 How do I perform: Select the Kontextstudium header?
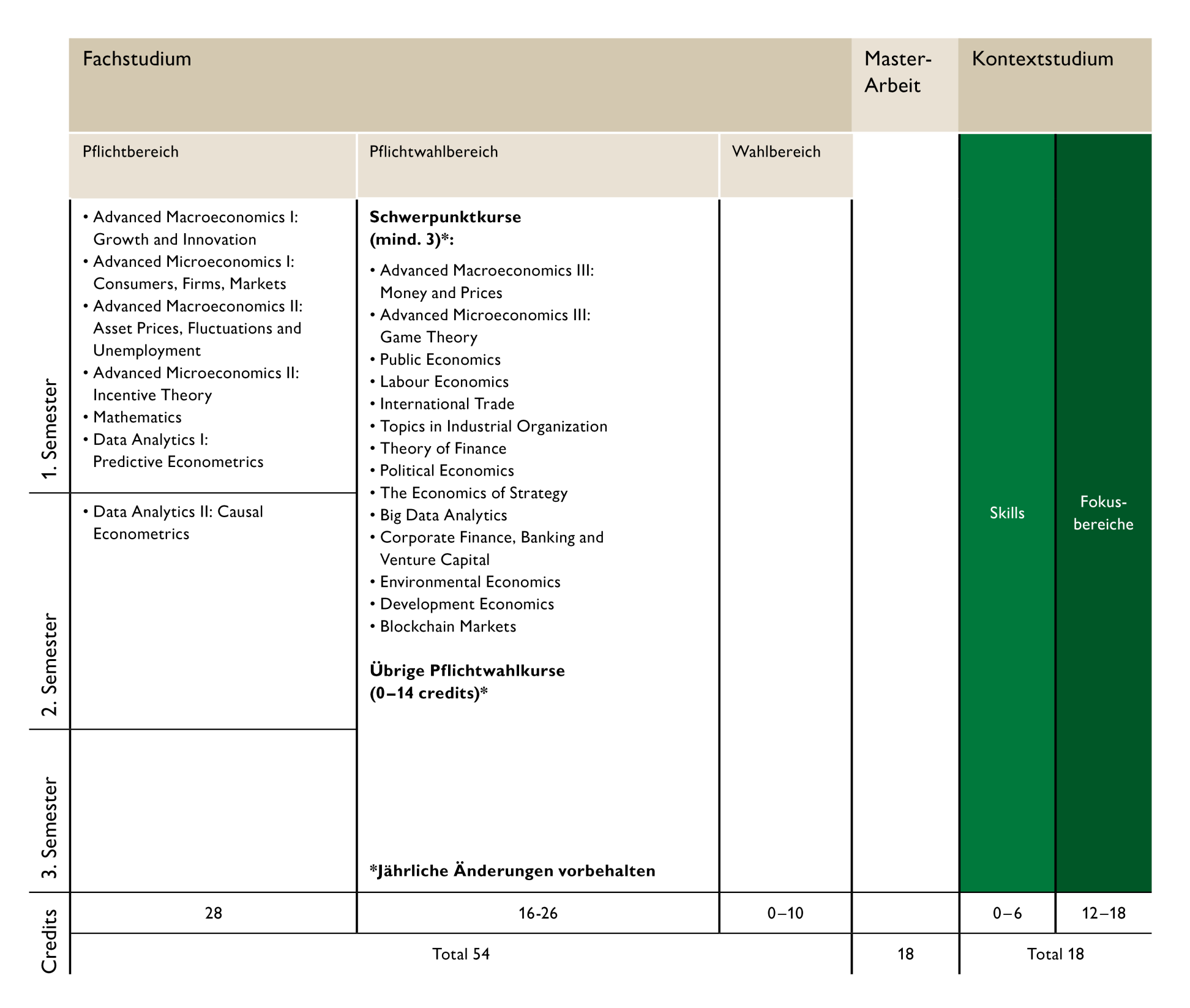click(1042, 59)
